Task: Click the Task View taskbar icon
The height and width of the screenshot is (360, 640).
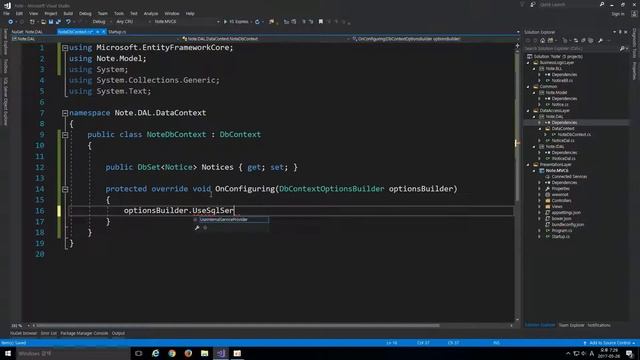Action: click(139, 353)
